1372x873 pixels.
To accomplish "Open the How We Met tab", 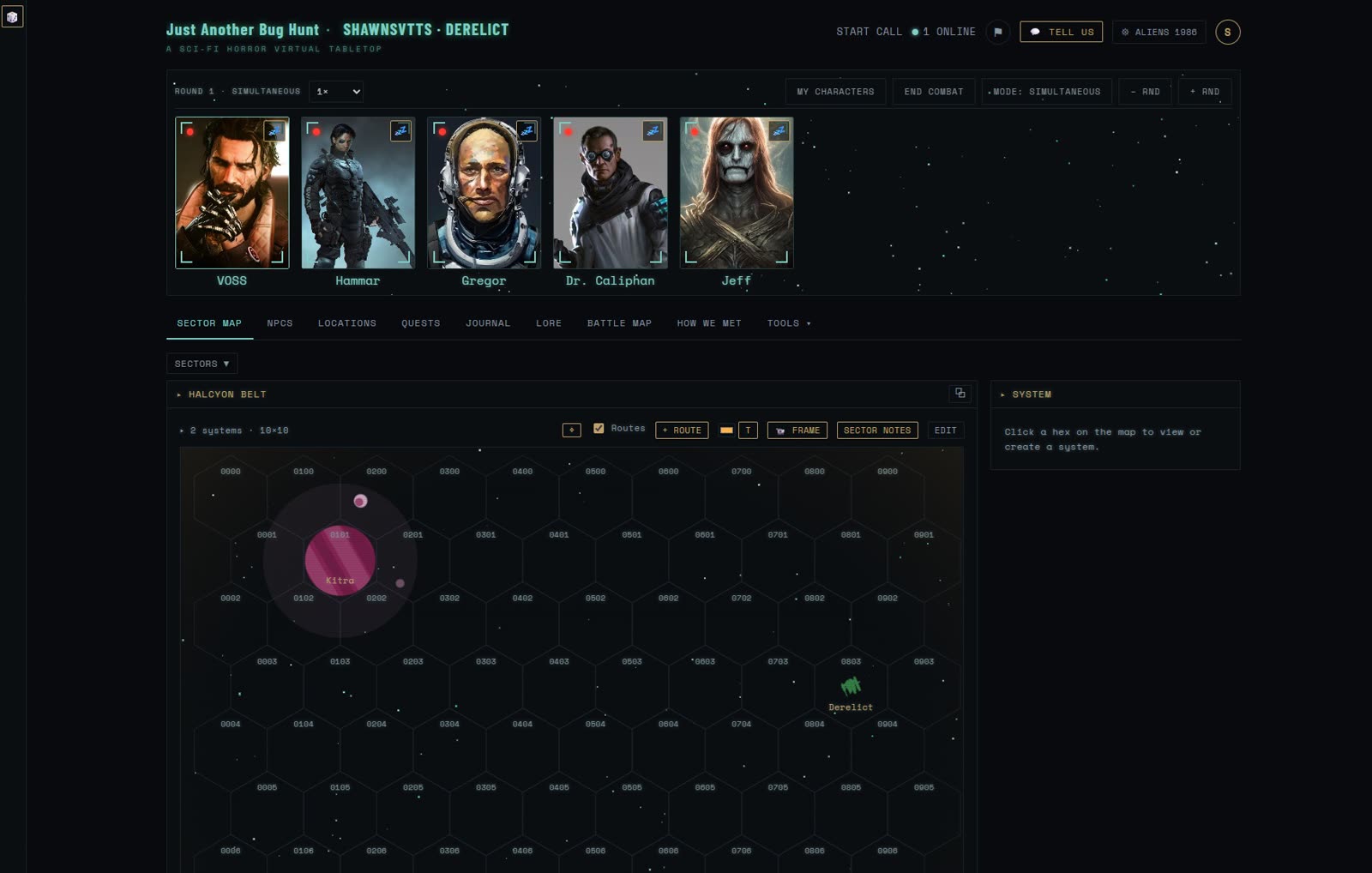I will click(x=709, y=323).
